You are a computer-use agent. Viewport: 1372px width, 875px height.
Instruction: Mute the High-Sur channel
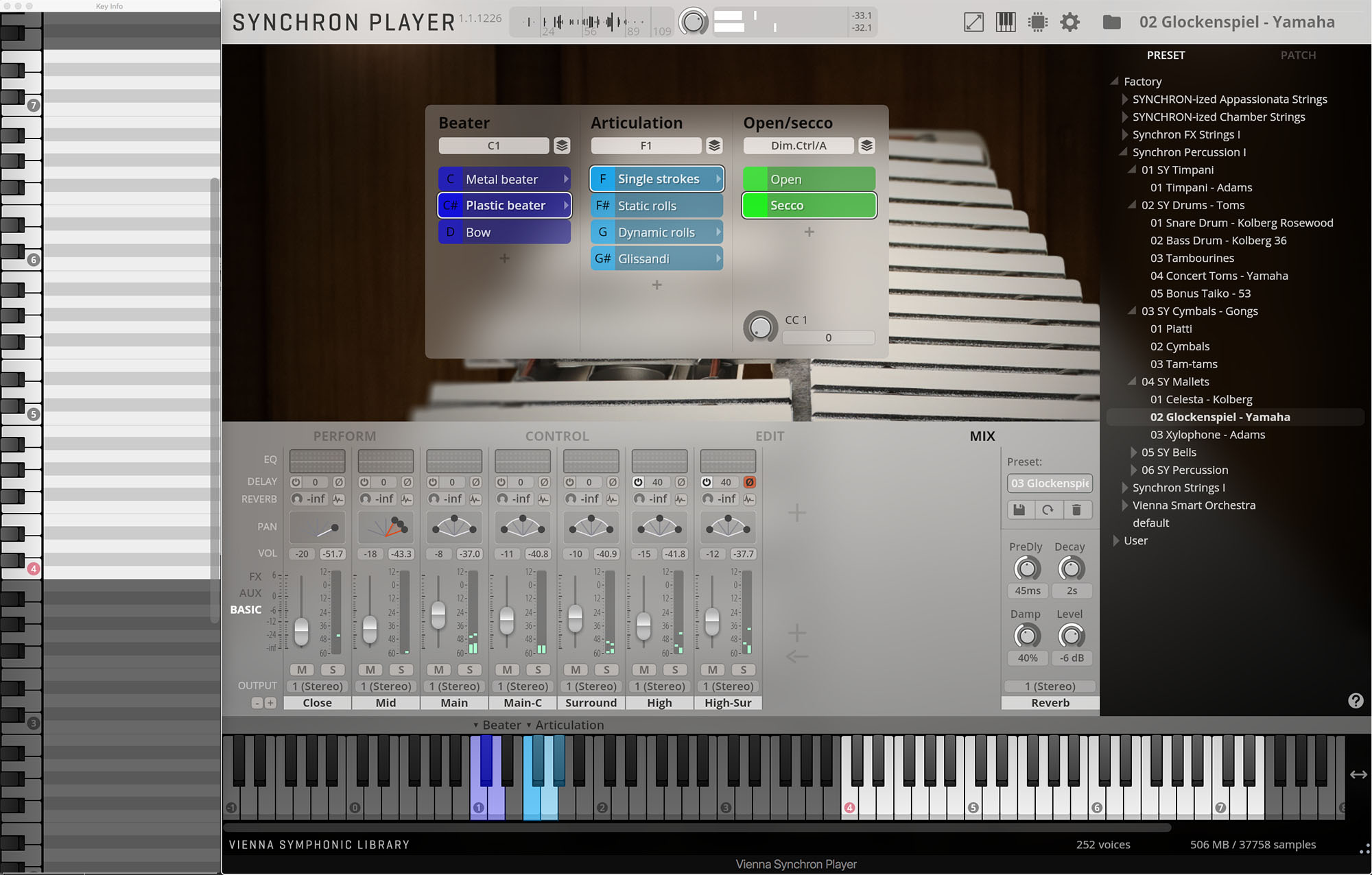pyautogui.click(x=713, y=669)
